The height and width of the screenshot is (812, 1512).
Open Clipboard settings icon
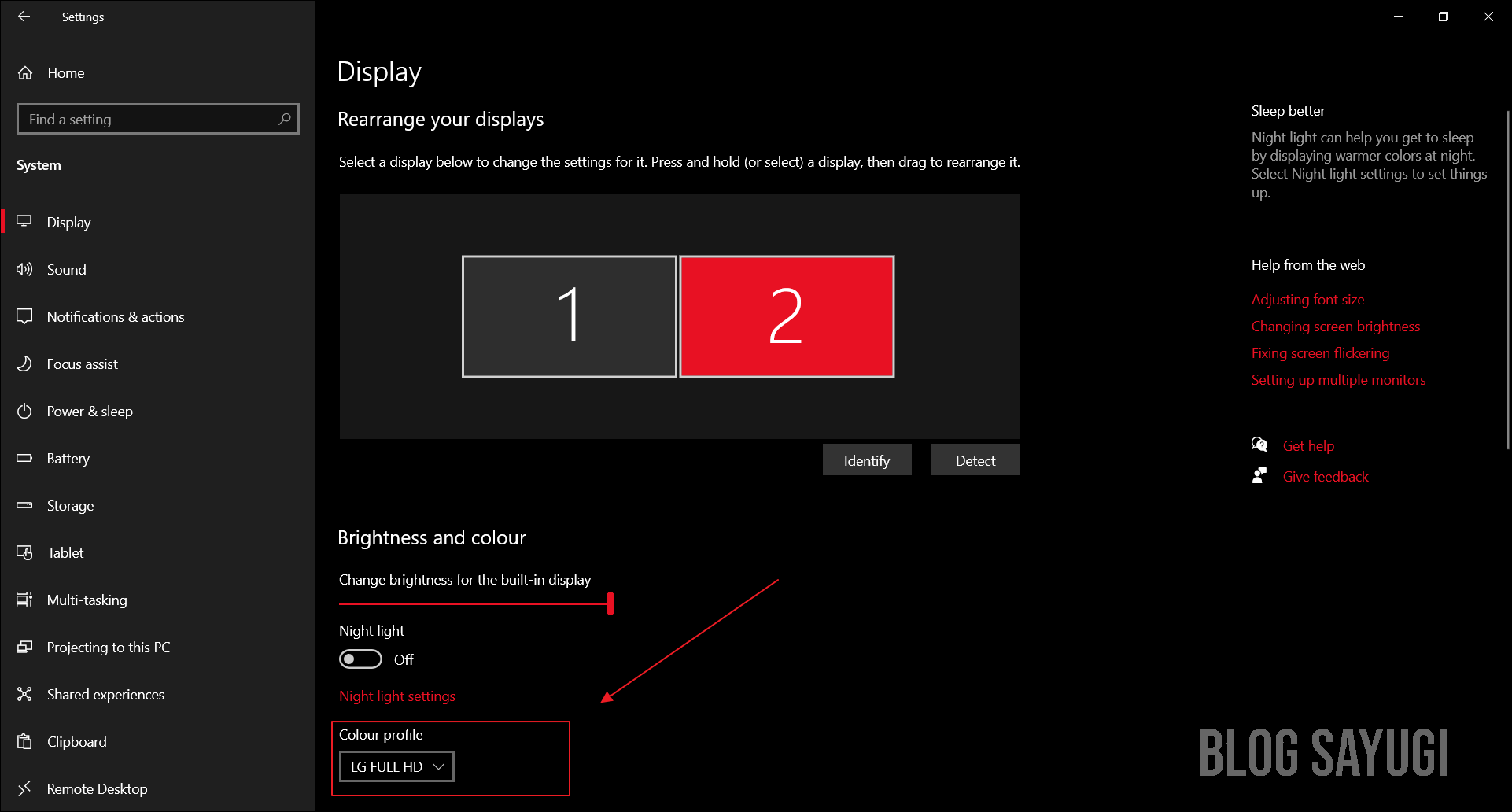click(24, 741)
